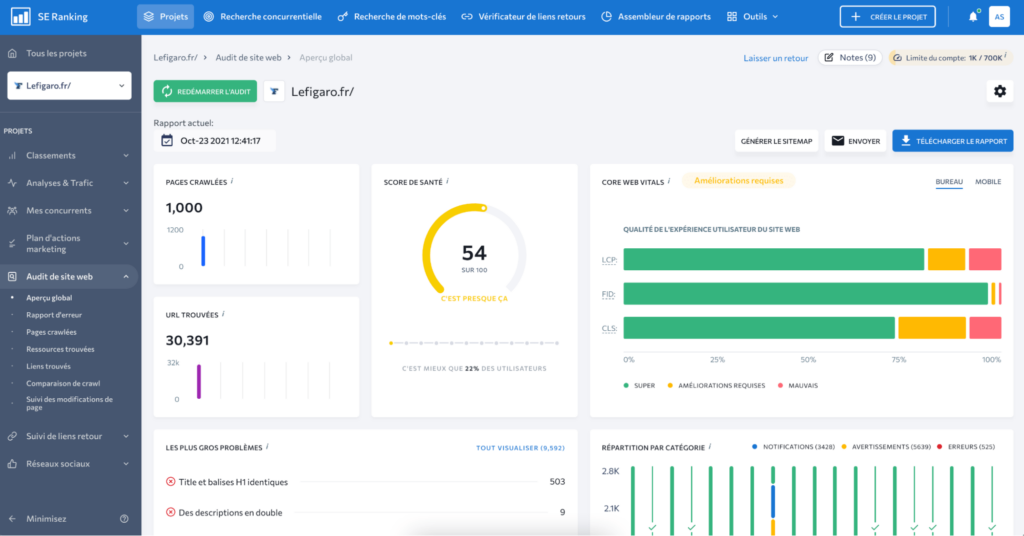The height and width of the screenshot is (536, 1024).
Task: Open Recherche de mots-clés in top navigation
Action: point(392,16)
